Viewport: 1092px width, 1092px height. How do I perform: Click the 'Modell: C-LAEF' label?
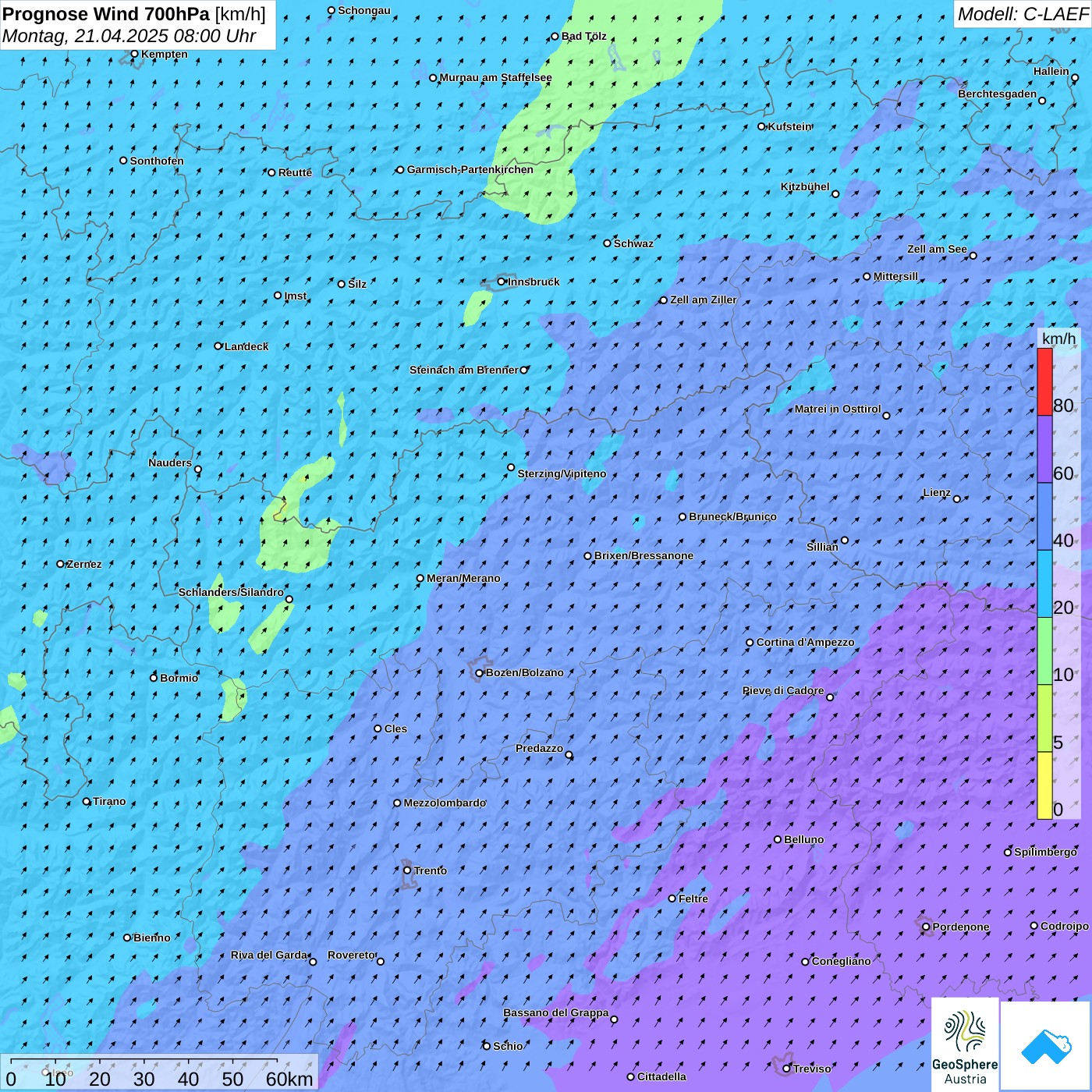pyautogui.click(x=1023, y=14)
